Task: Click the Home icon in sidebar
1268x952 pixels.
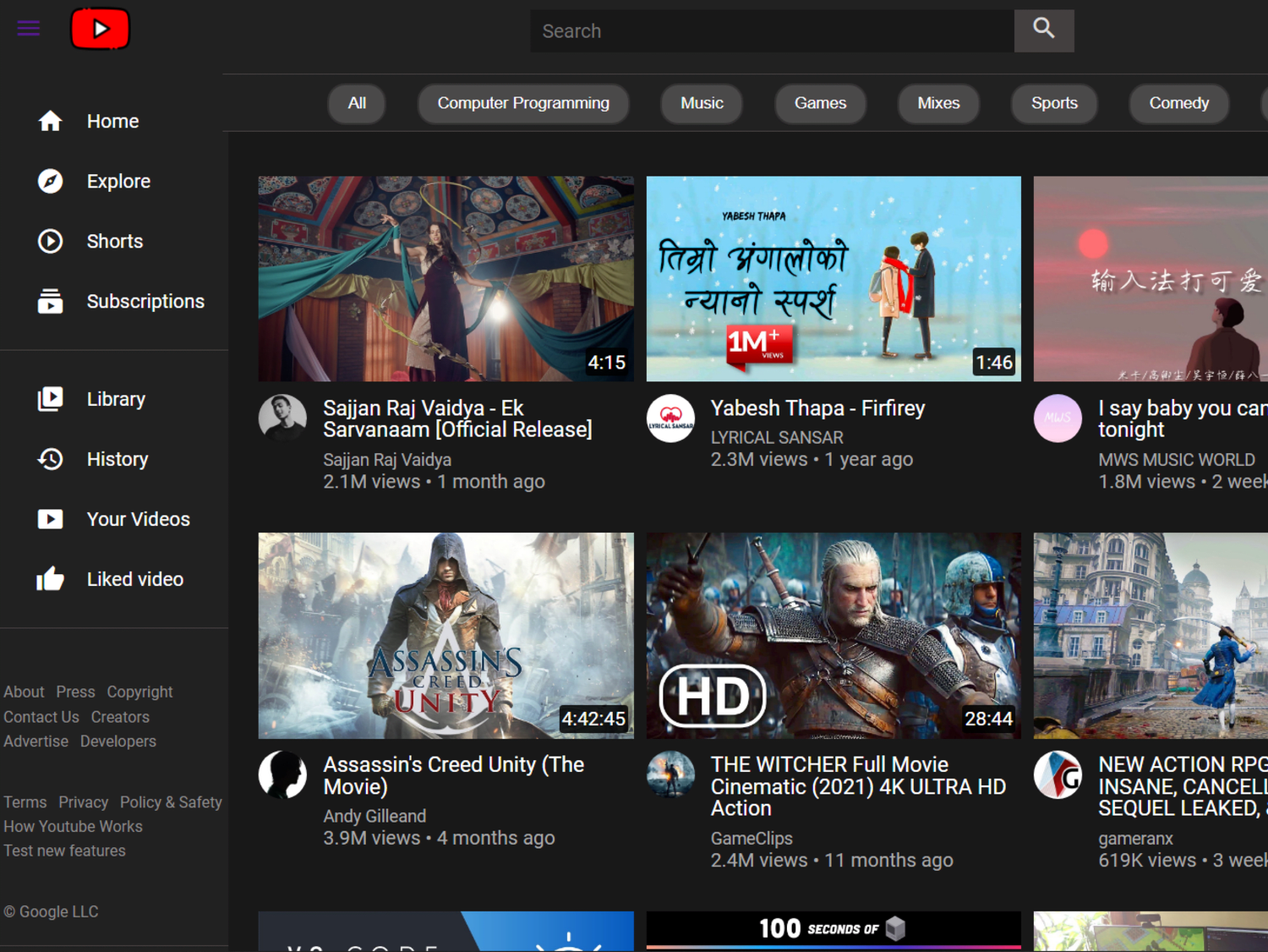Action: (x=50, y=121)
